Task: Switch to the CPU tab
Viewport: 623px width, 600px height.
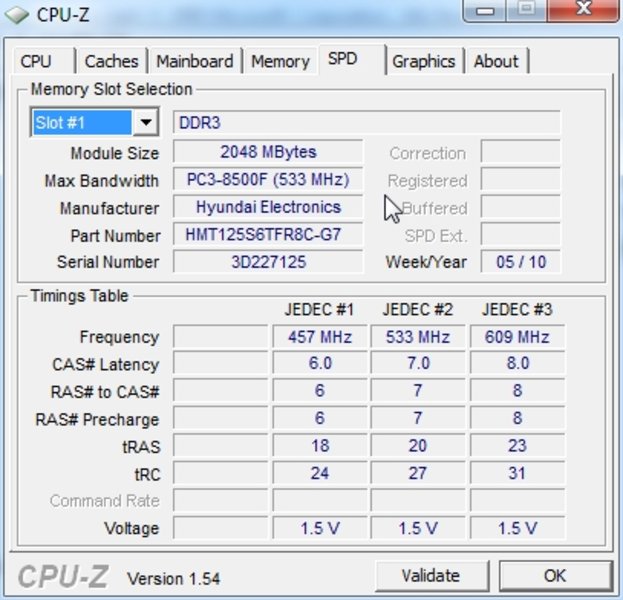Action: point(44,61)
